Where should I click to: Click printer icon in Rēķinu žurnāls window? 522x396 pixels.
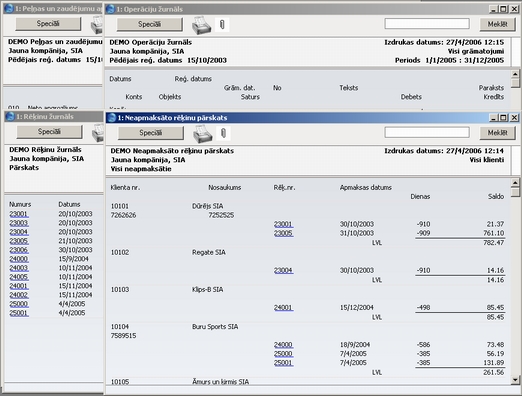[98, 133]
